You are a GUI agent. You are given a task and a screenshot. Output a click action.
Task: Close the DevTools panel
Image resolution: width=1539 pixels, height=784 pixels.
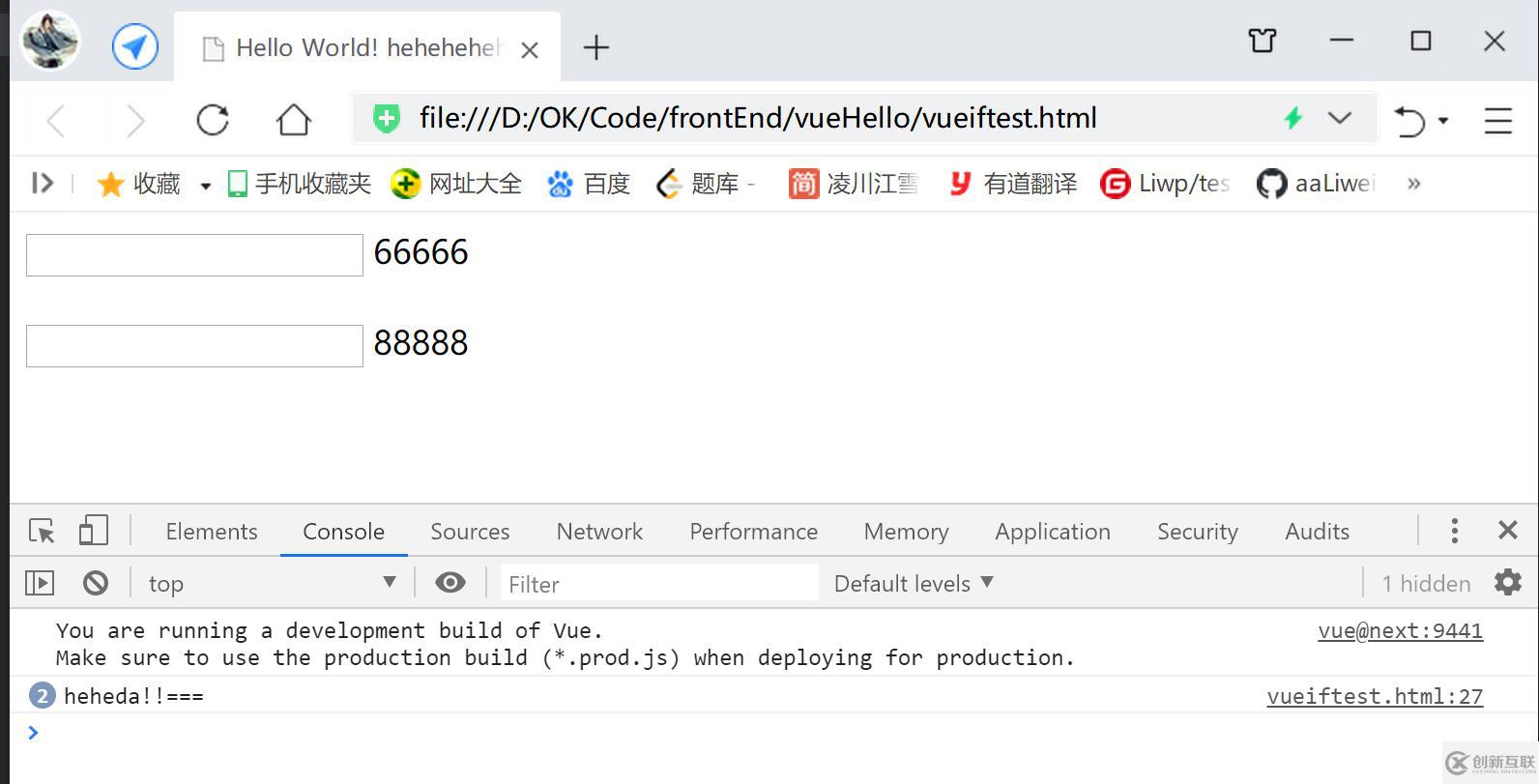tap(1507, 530)
